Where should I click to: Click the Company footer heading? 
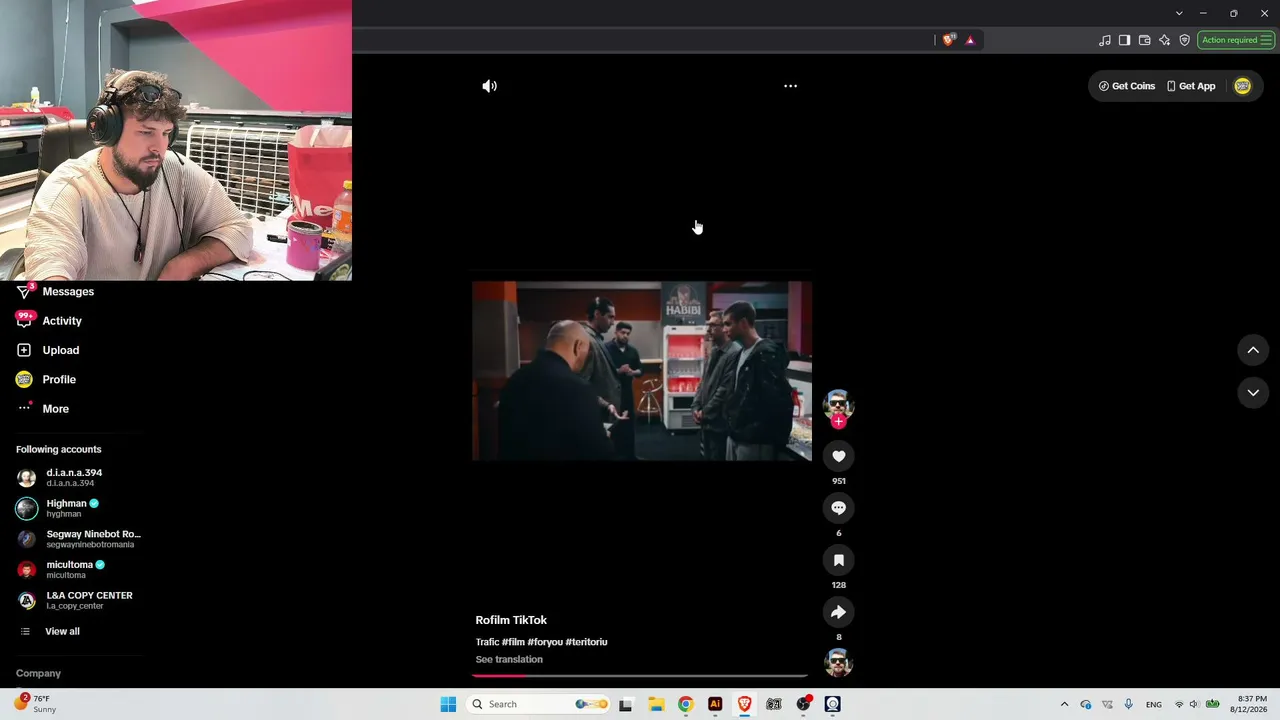[38, 674]
